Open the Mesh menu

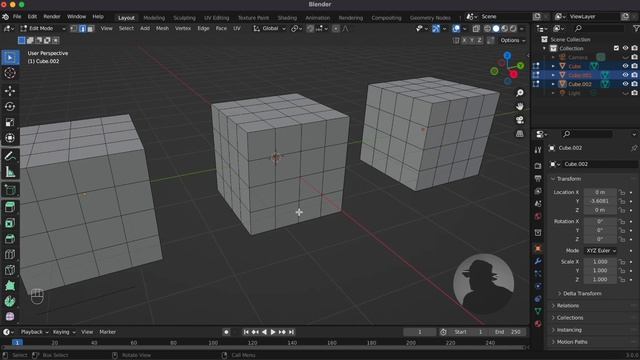click(x=162, y=29)
